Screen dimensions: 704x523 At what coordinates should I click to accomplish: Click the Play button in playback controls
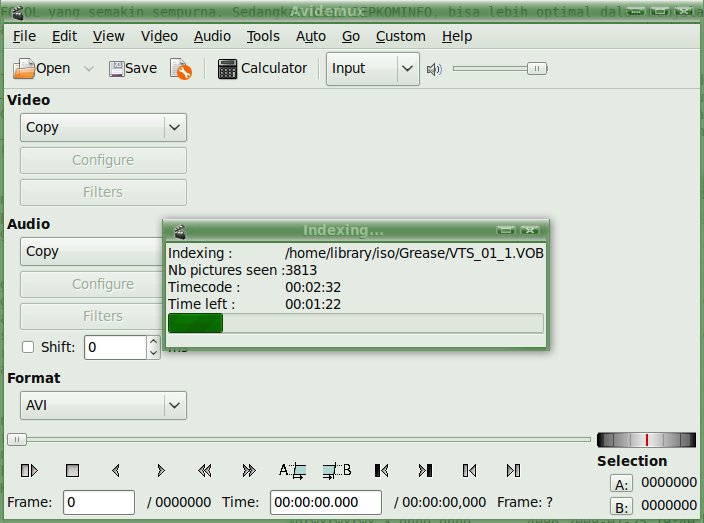coord(29,470)
